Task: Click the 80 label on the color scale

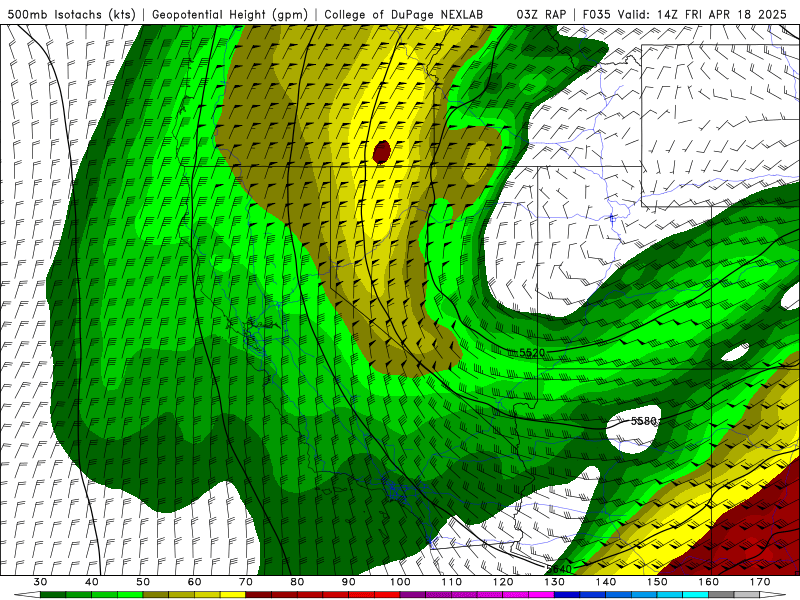Action: 297,582
